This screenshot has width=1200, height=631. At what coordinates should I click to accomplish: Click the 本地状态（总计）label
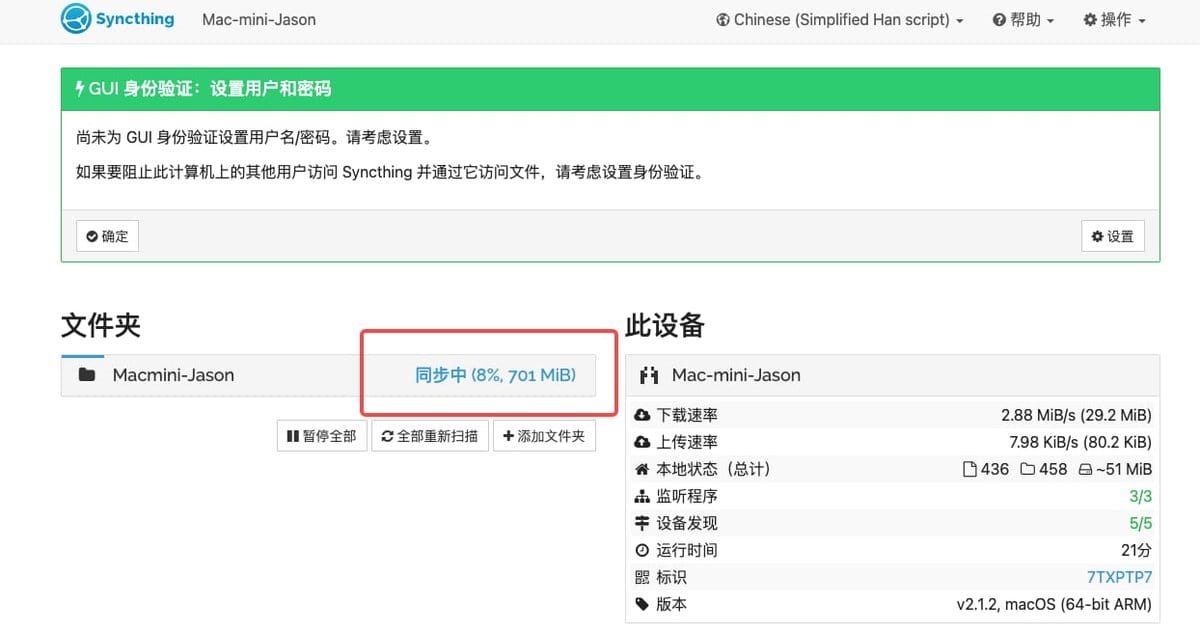(714, 469)
